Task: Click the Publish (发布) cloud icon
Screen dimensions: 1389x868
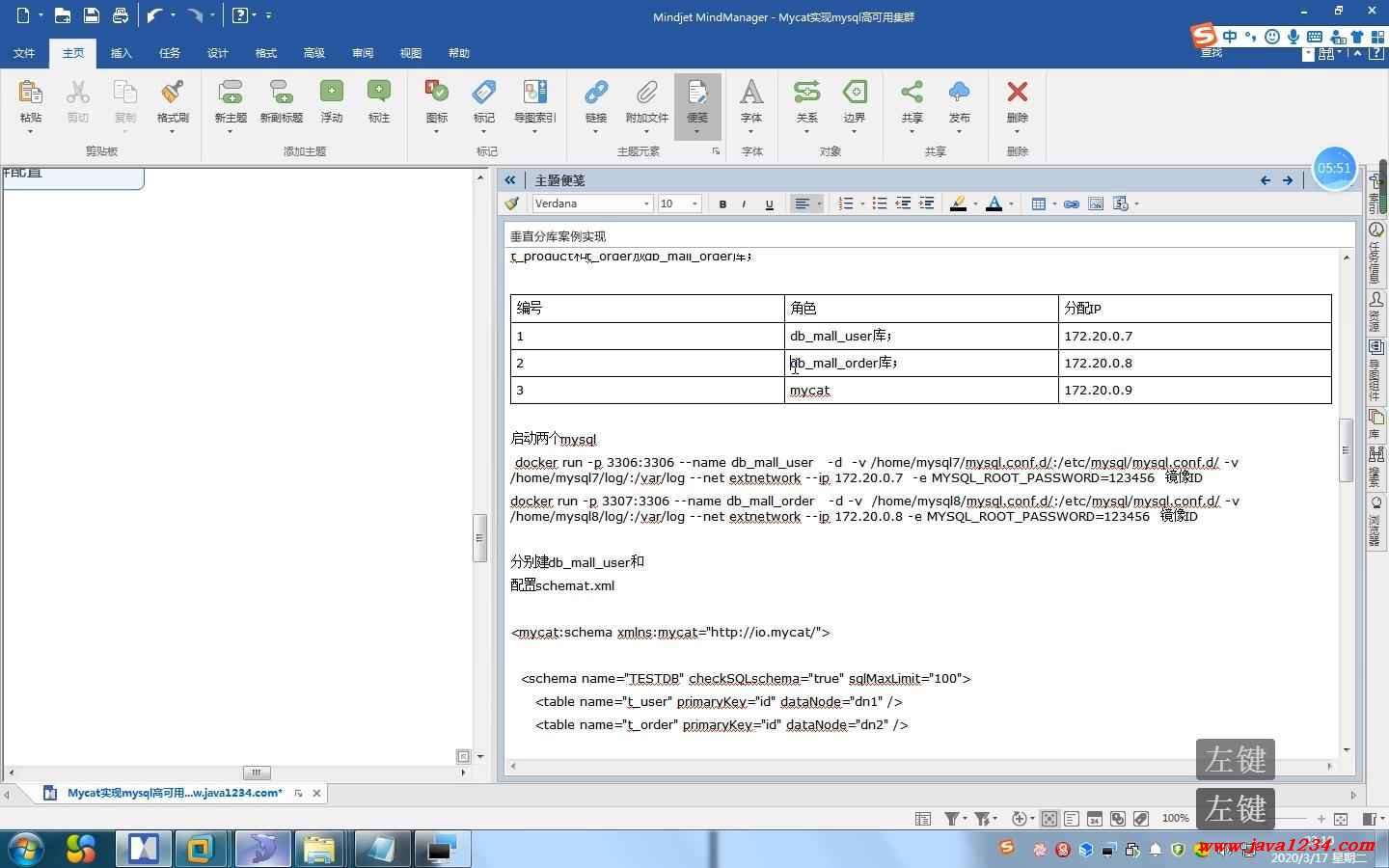Action: (959, 93)
